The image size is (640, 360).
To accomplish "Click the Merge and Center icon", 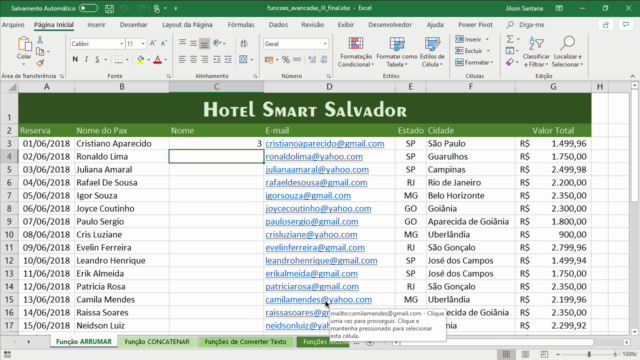I will click(x=243, y=60).
